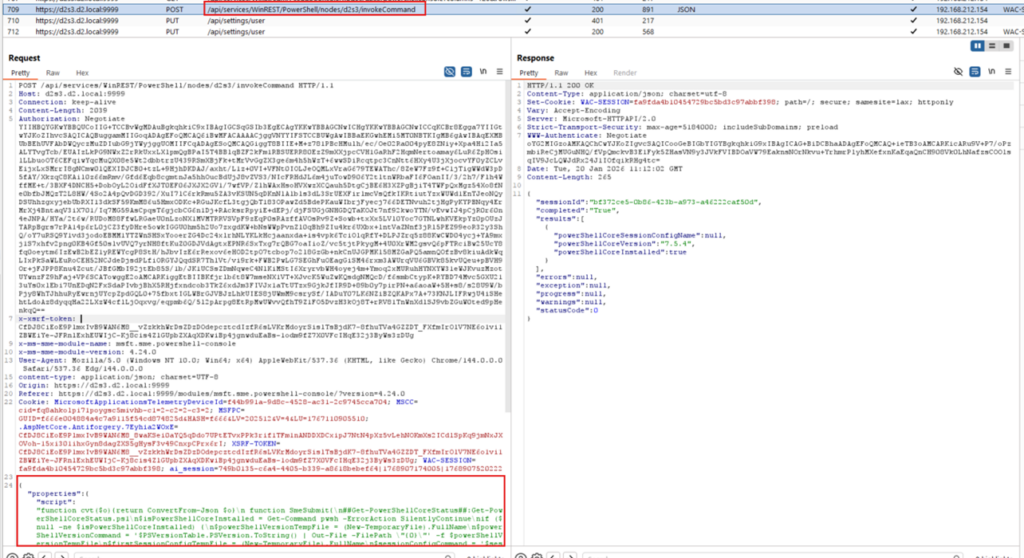Open the Hex tab in Request panel
This screenshot has height=558, width=1024.
click(82, 73)
